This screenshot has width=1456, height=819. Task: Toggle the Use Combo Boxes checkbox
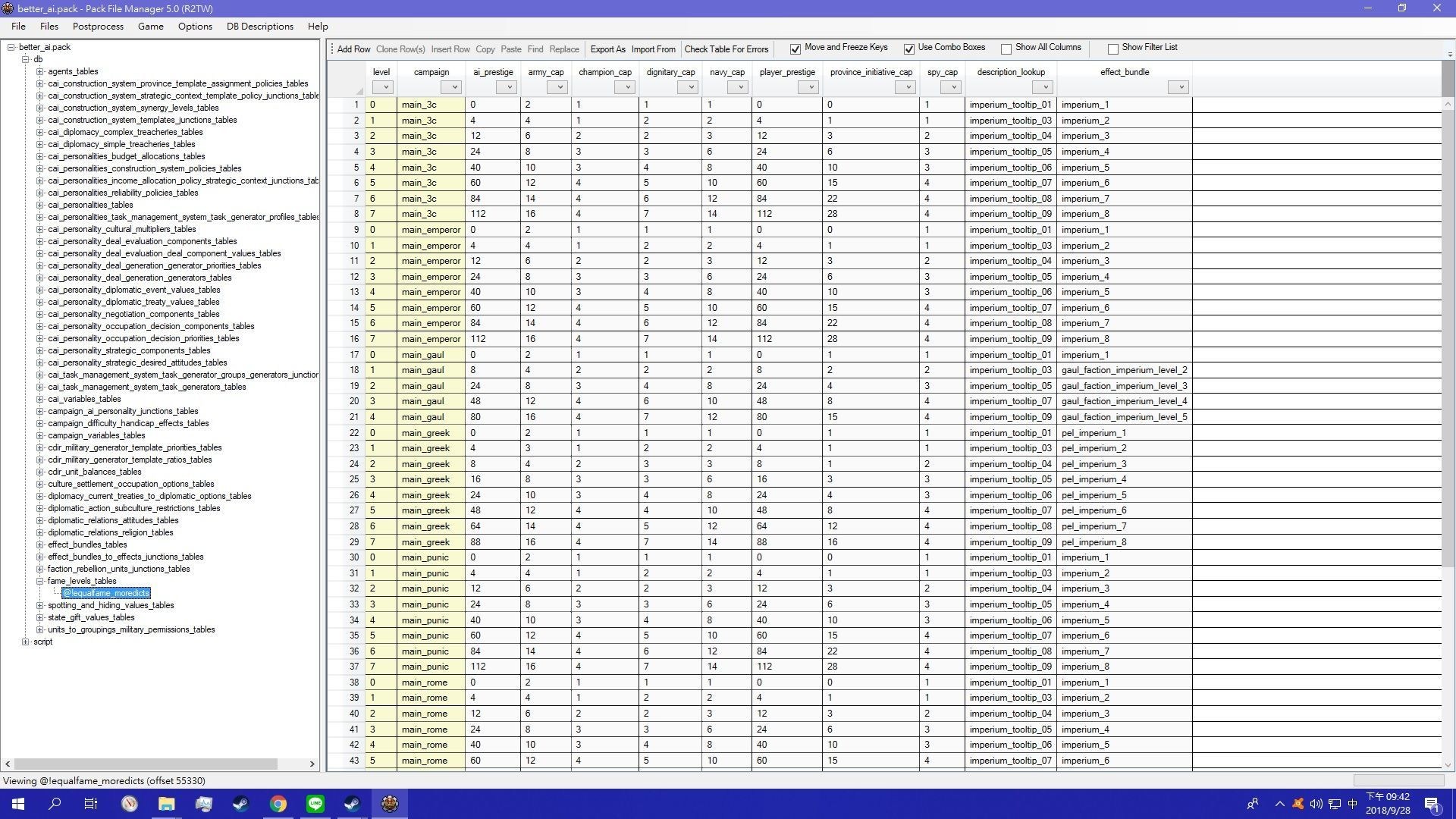(x=909, y=49)
